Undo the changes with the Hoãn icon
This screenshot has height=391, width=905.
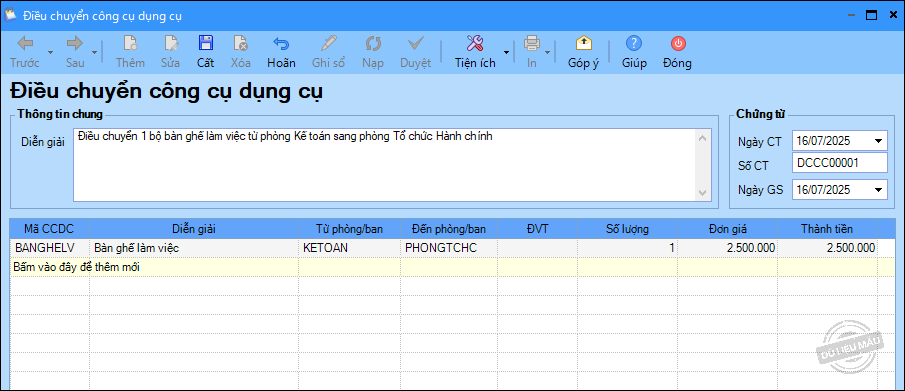[281, 43]
